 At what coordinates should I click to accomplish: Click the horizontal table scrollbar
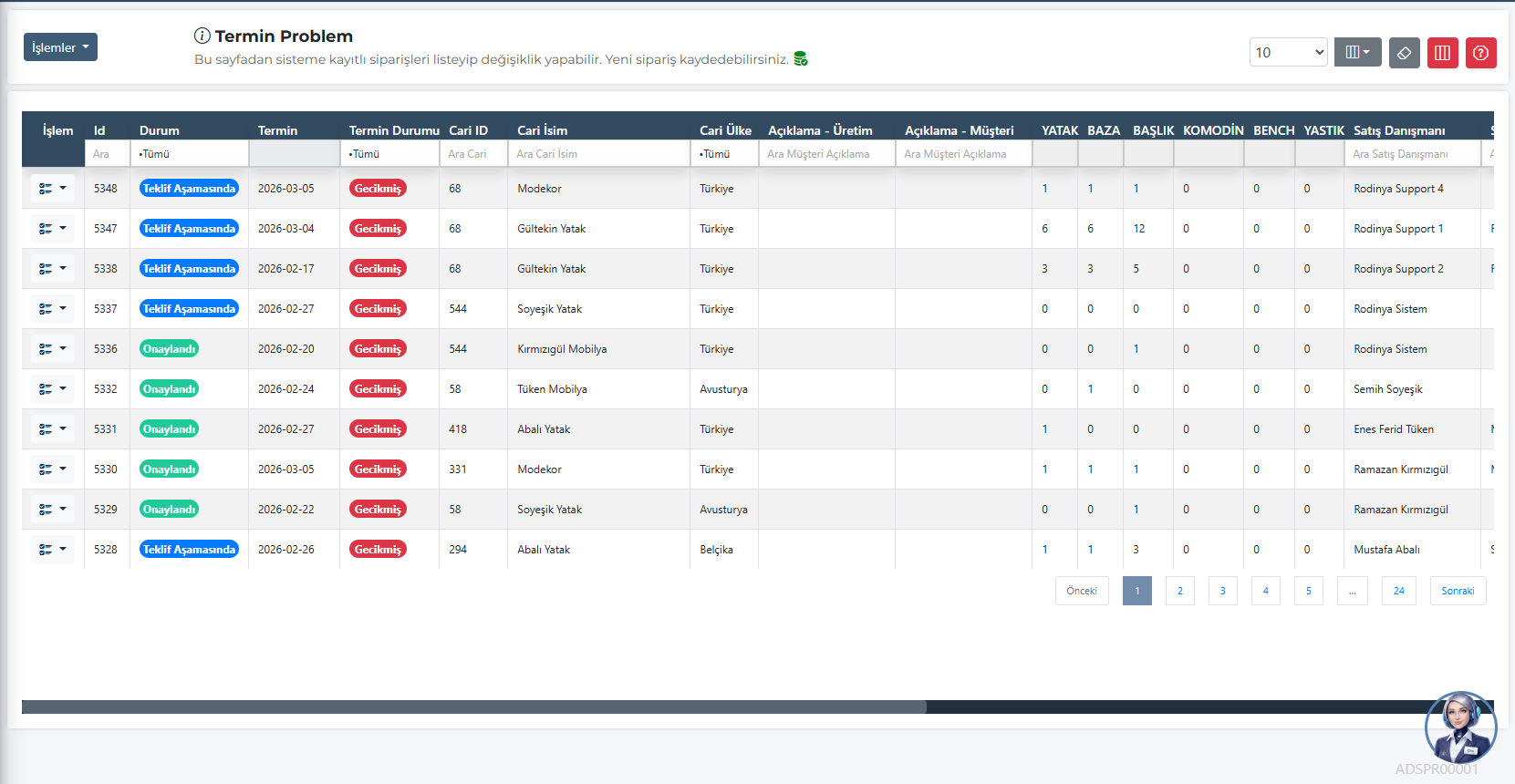474,707
